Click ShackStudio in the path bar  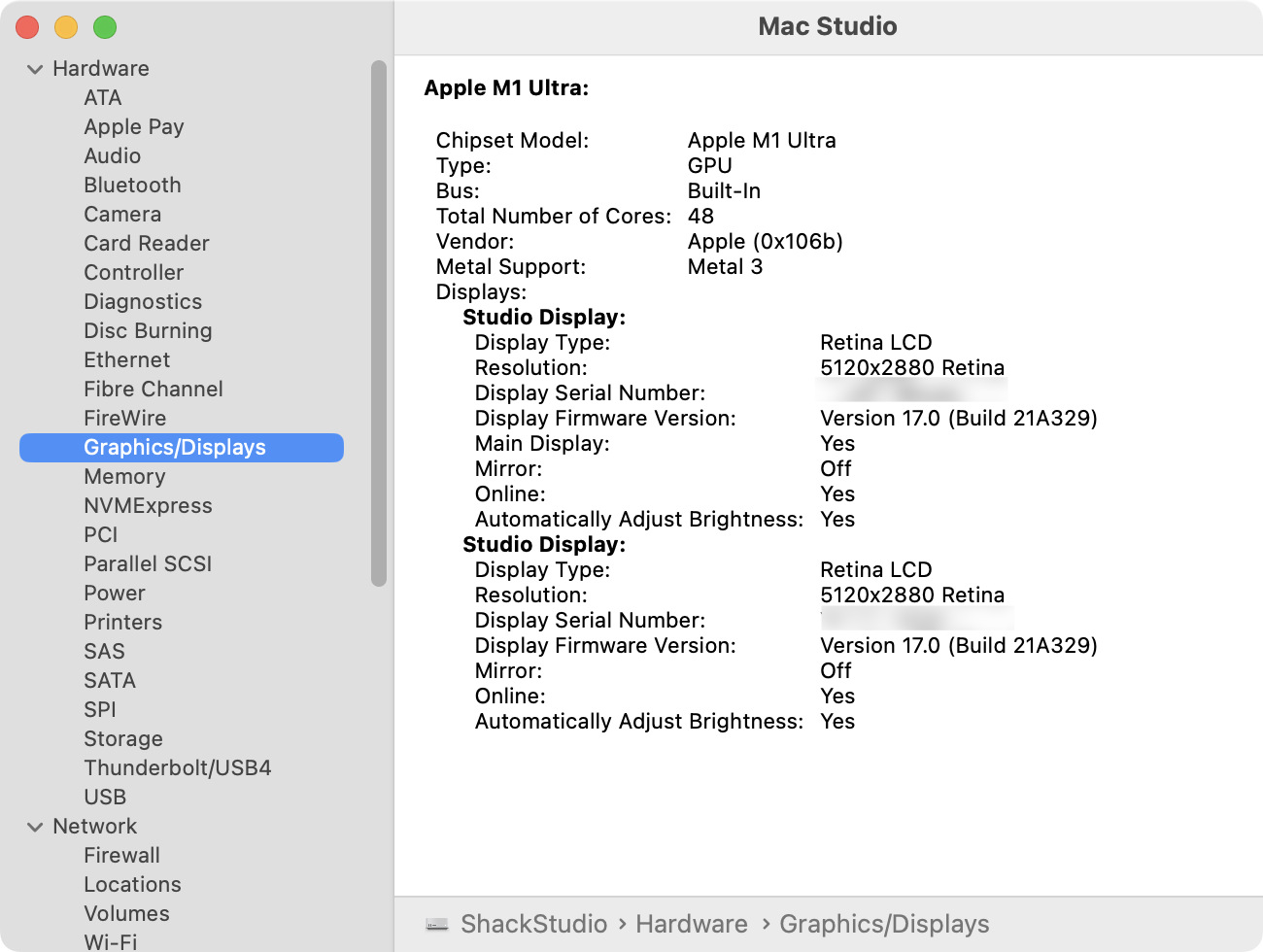pyautogui.click(x=533, y=924)
